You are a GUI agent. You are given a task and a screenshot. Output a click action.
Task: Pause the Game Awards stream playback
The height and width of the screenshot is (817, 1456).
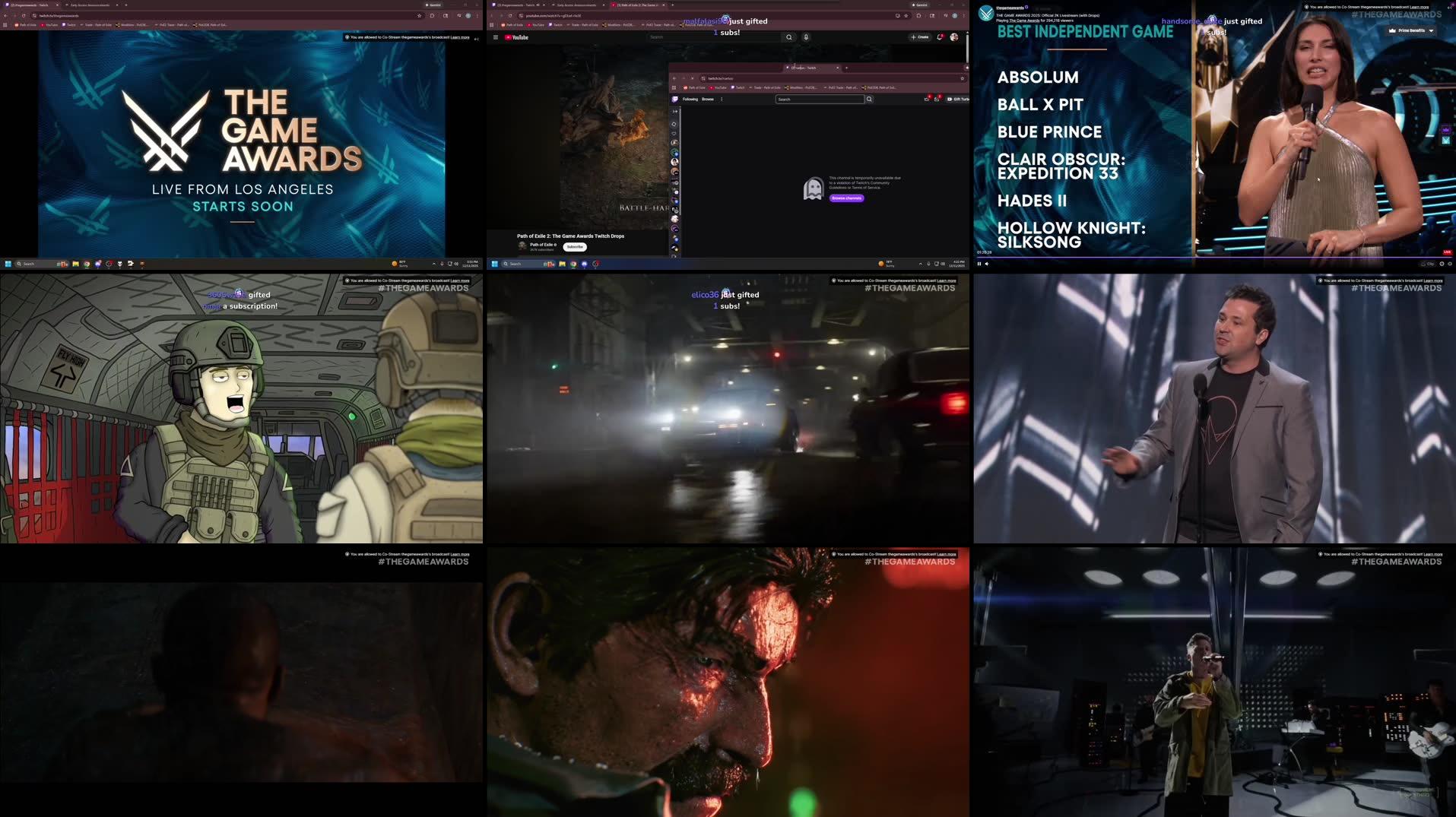[x=979, y=263]
